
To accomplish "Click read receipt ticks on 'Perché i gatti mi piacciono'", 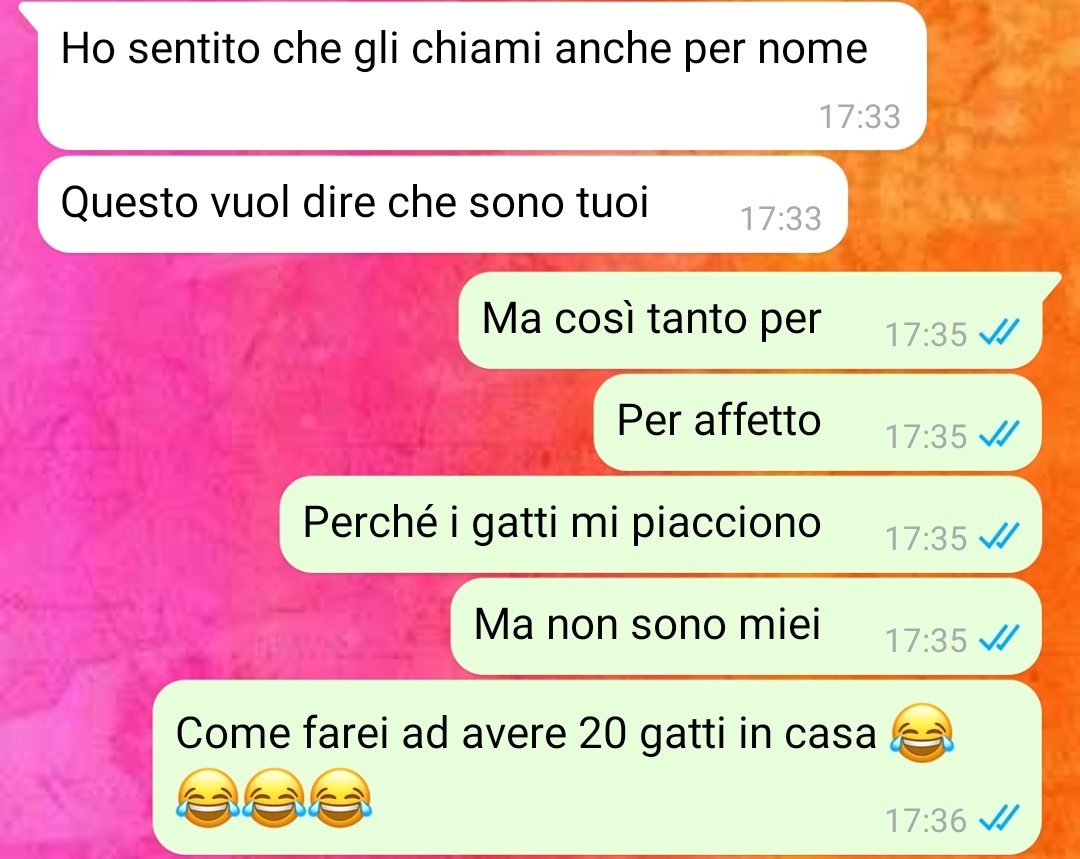I will (x=999, y=537).
